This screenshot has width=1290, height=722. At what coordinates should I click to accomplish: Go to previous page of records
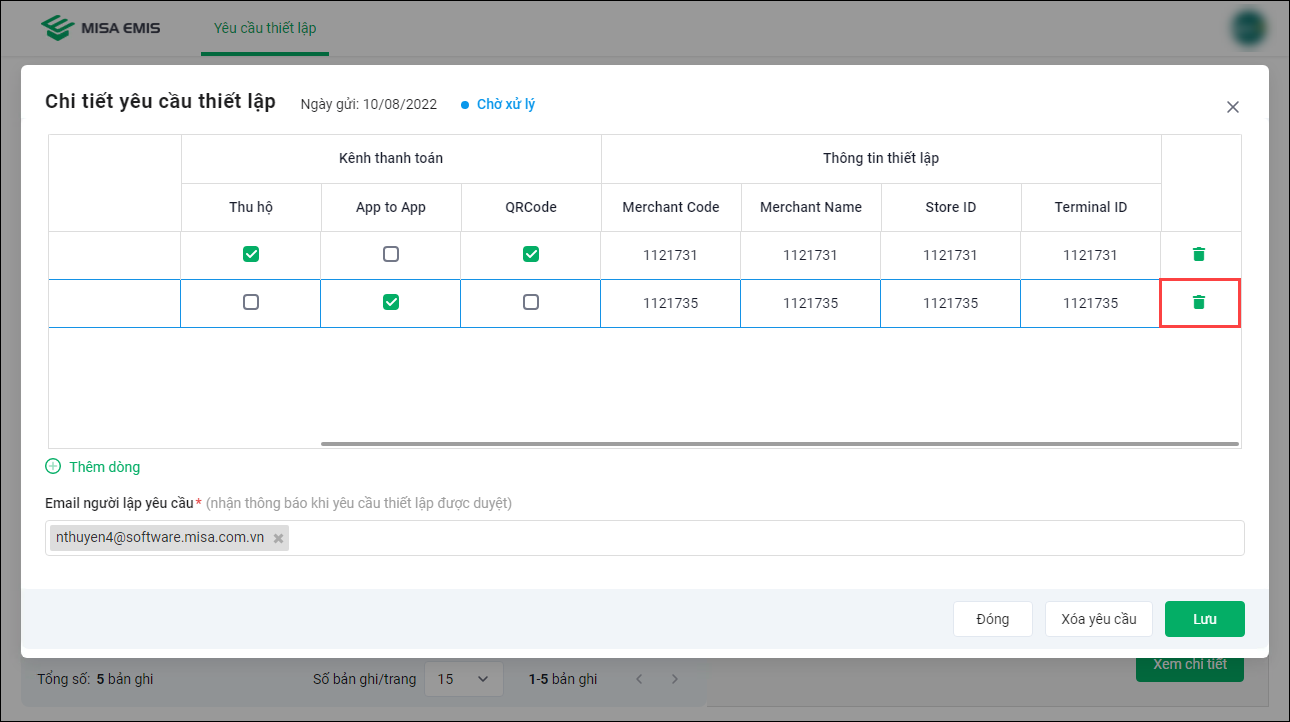(x=639, y=679)
